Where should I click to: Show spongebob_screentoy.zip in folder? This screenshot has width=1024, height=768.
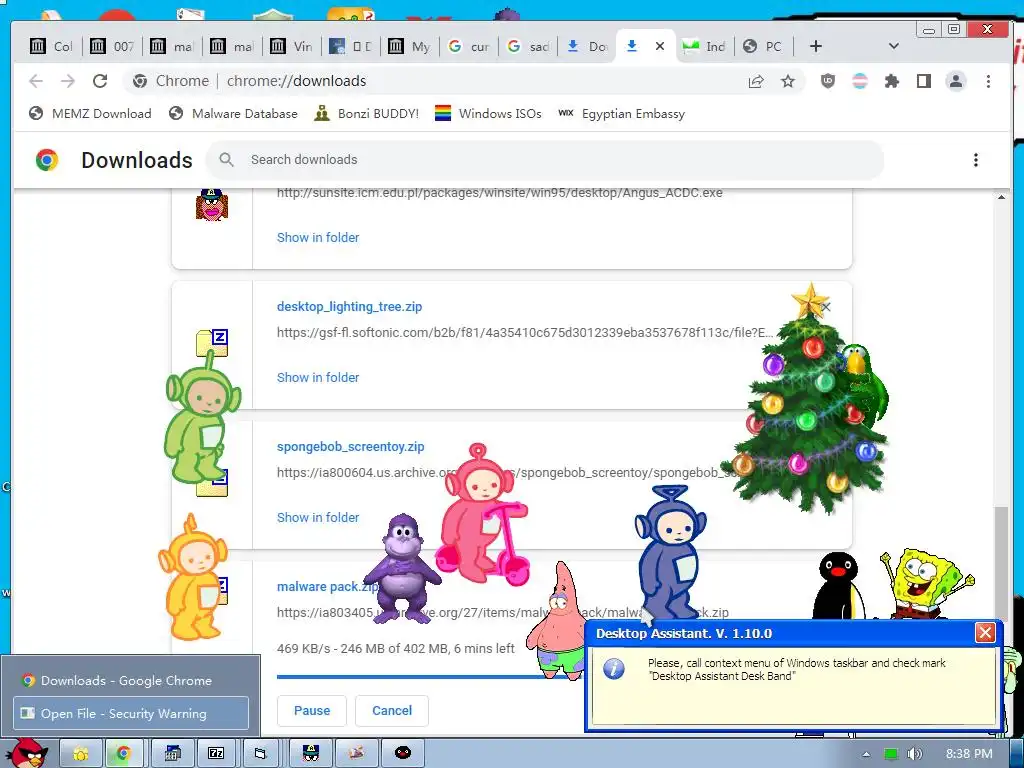coord(318,517)
